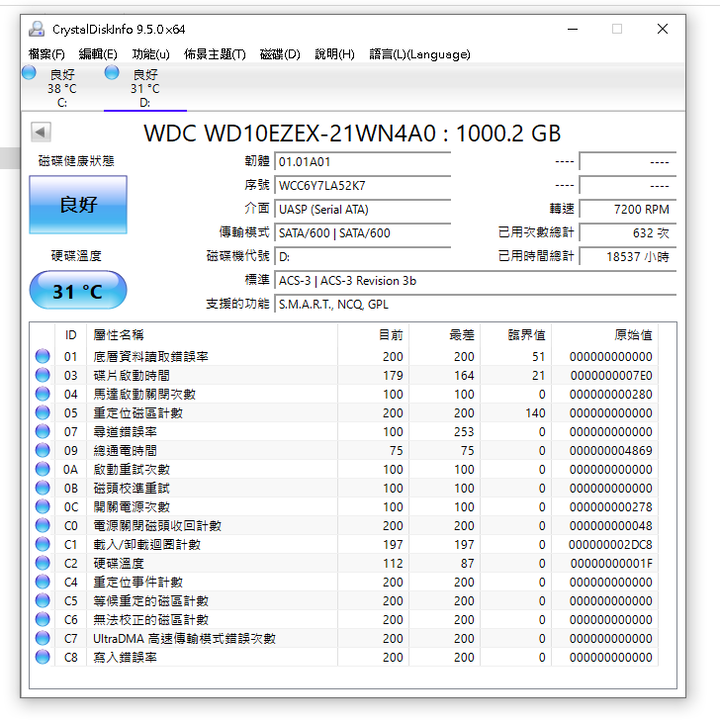Viewport: 720px width, 722px height.
Task: Click status orb for ID C7 UltraDMA row
Action: (x=42, y=638)
